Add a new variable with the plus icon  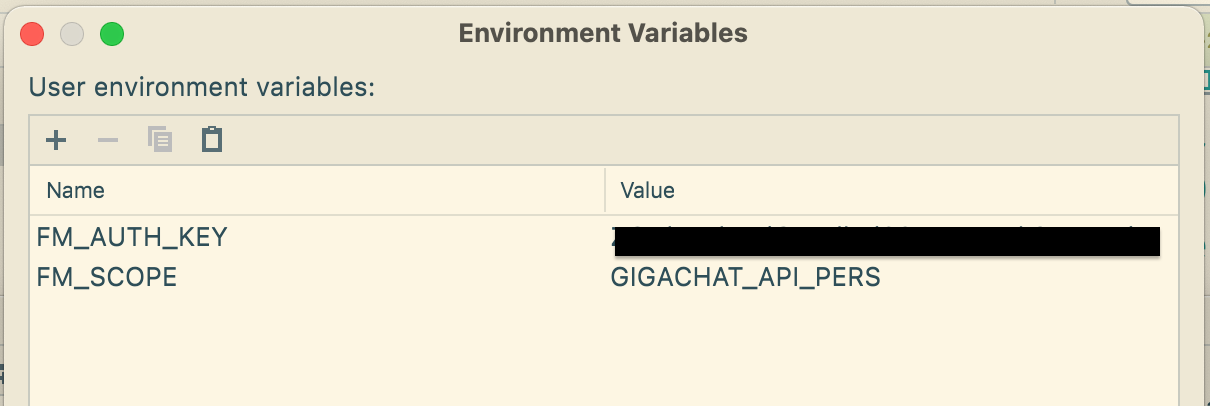pos(56,140)
